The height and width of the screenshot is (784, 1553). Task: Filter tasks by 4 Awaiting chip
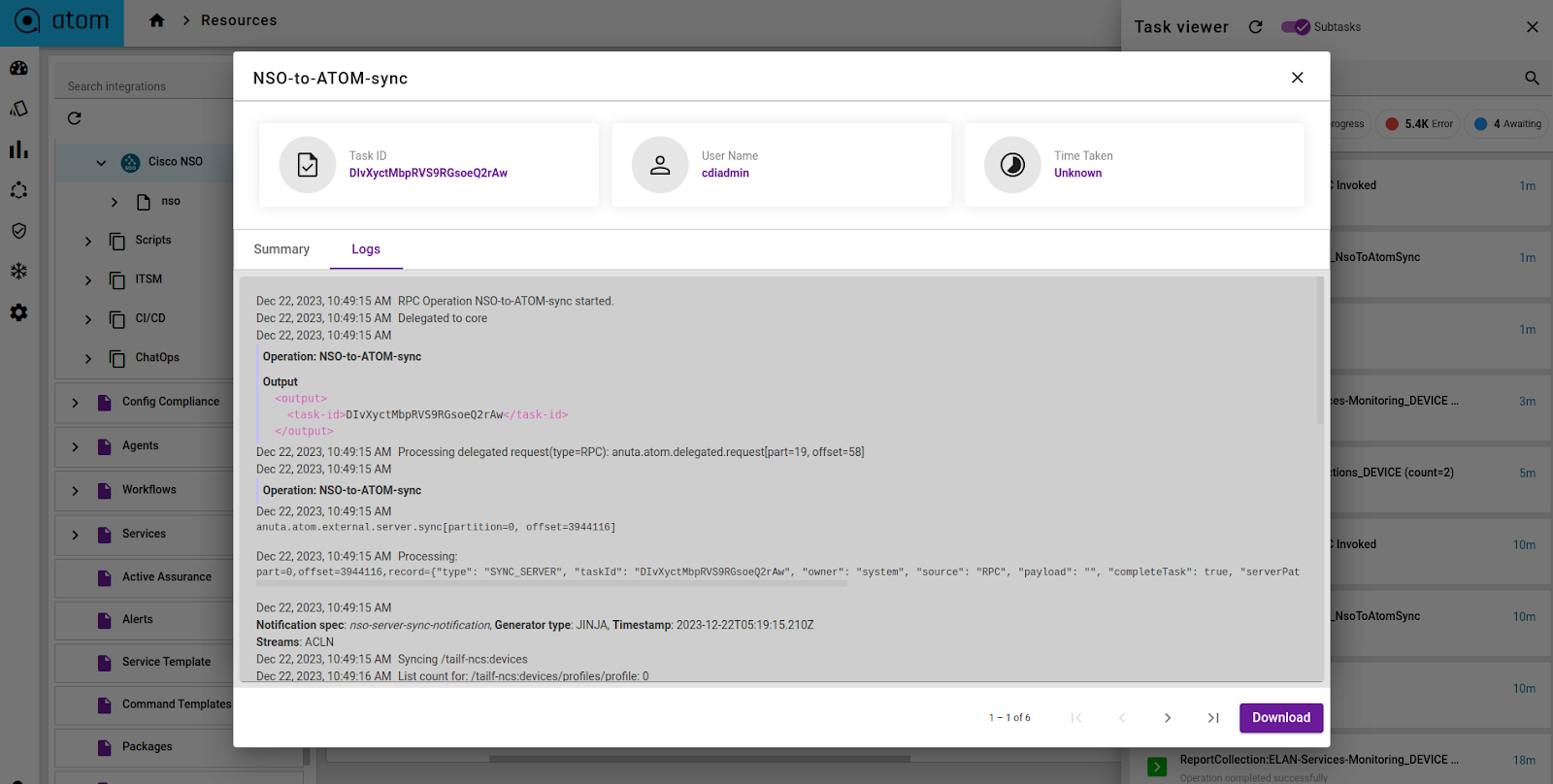(x=1507, y=124)
